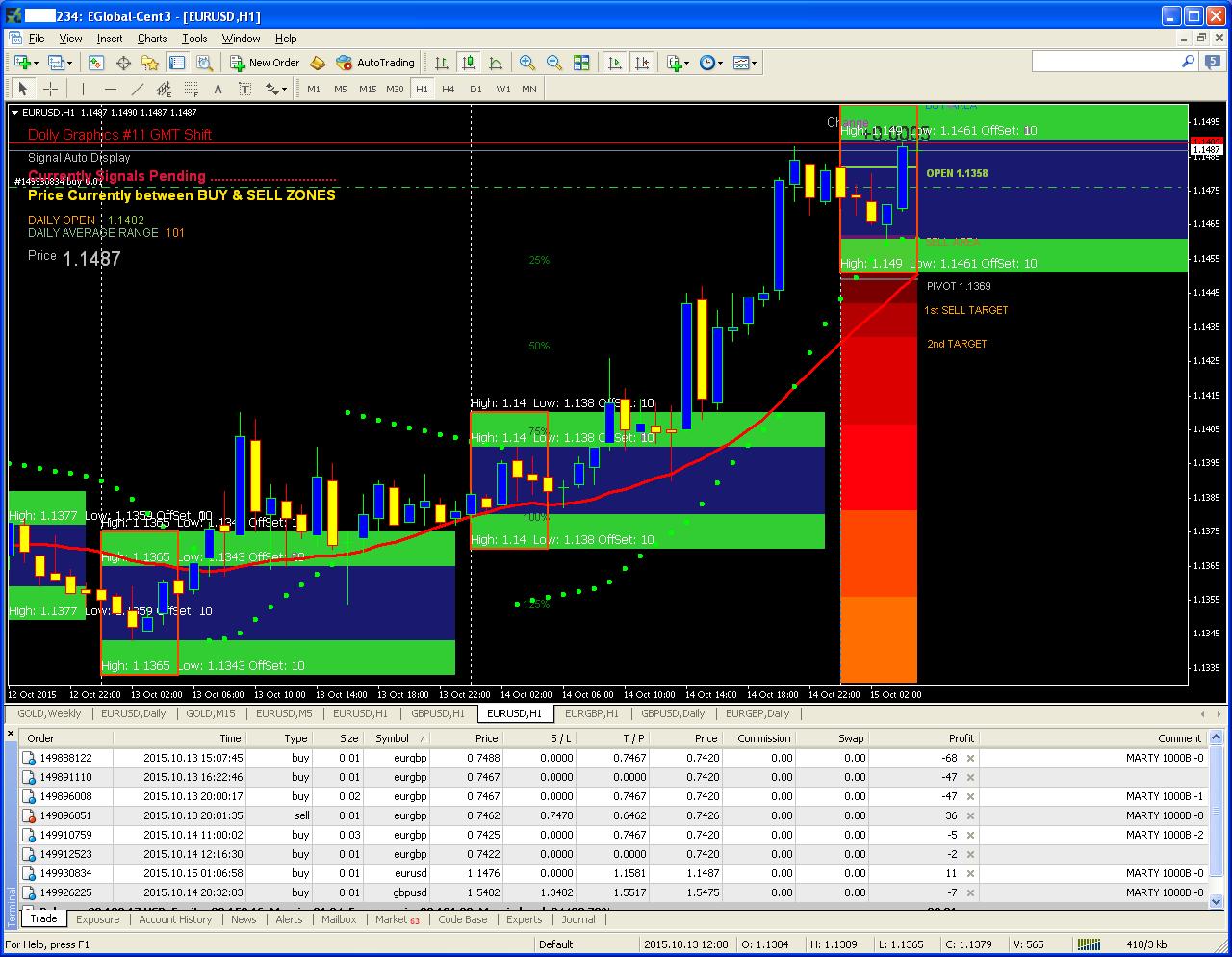Open the Tools menu
The width and height of the screenshot is (1232, 957).
click(194, 39)
